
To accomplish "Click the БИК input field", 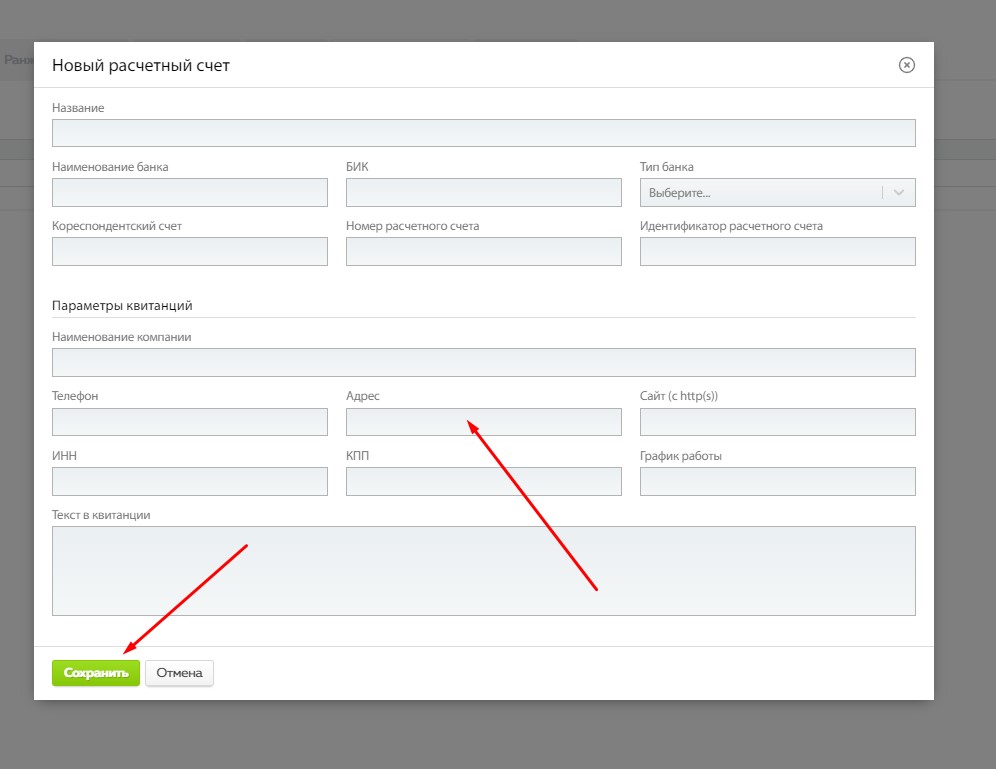I will (483, 192).
